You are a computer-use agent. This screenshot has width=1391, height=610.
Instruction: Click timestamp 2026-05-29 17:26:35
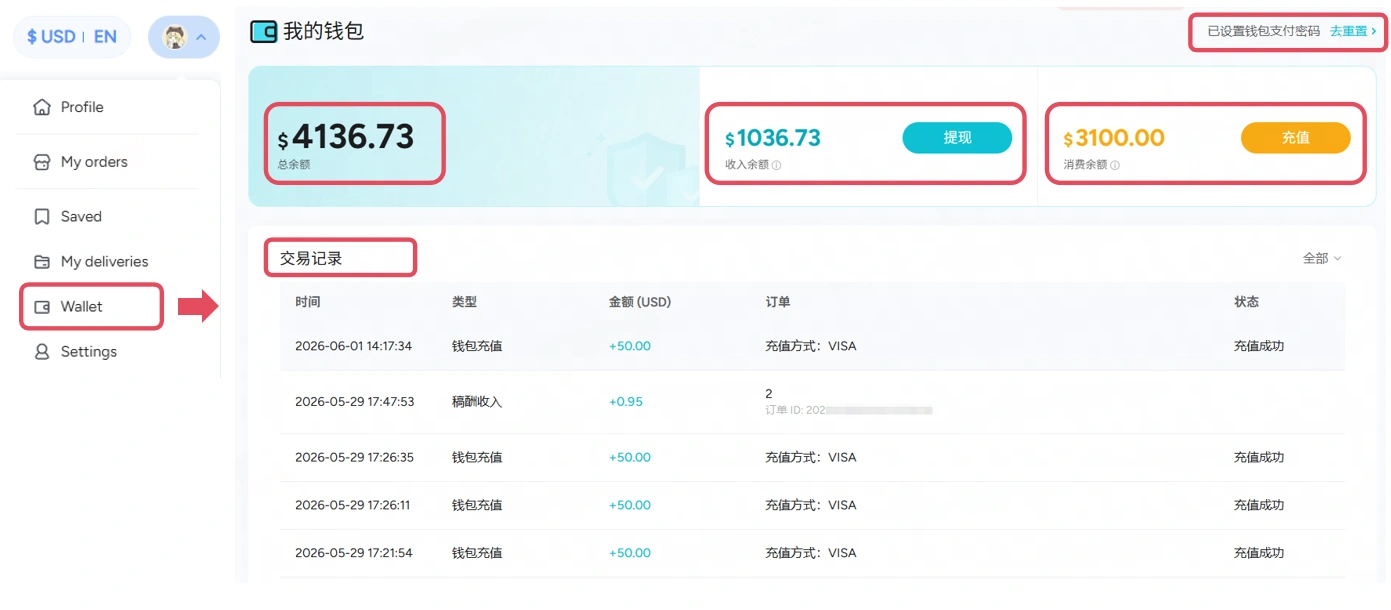click(x=354, y=457)
